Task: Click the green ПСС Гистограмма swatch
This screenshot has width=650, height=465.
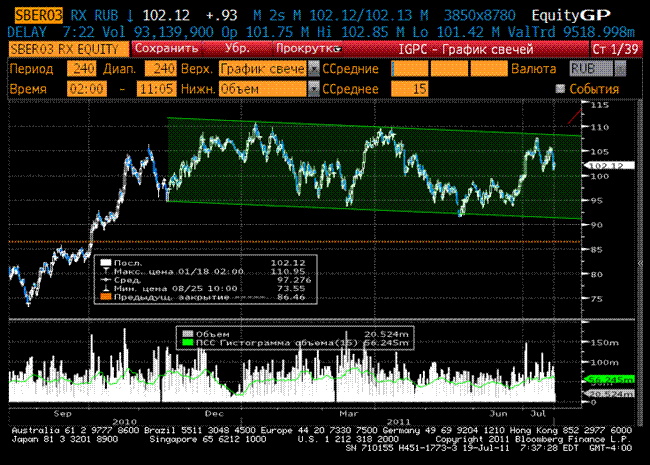Action: click(188, 343)
